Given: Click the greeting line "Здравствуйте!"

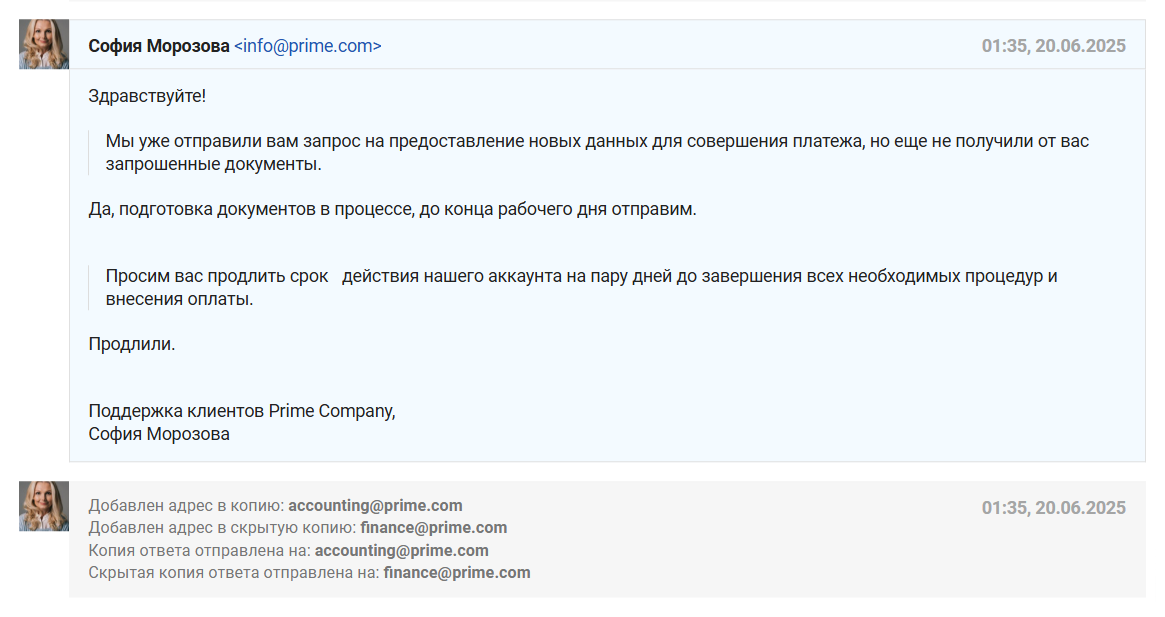Looking at the screenshot, I should 147,96.
